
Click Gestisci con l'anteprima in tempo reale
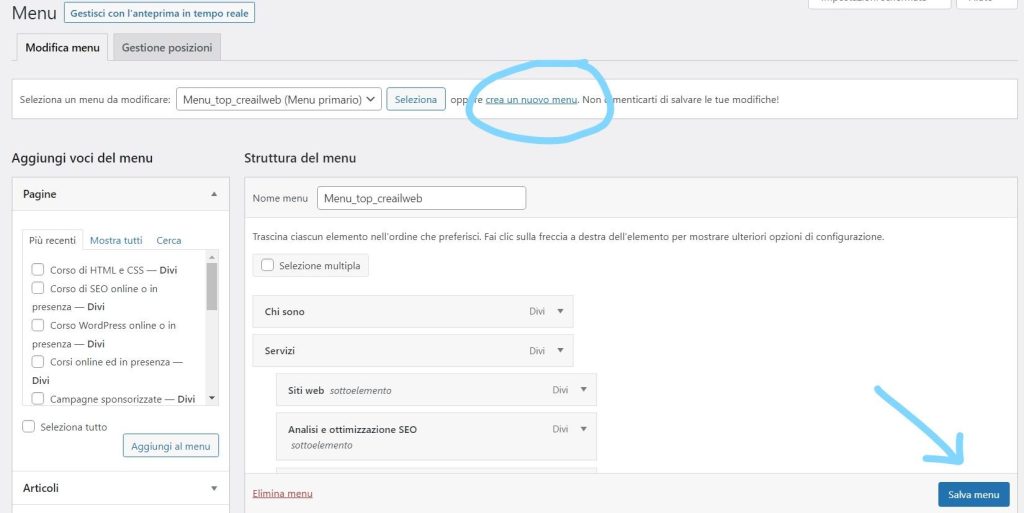click(159, 13)
